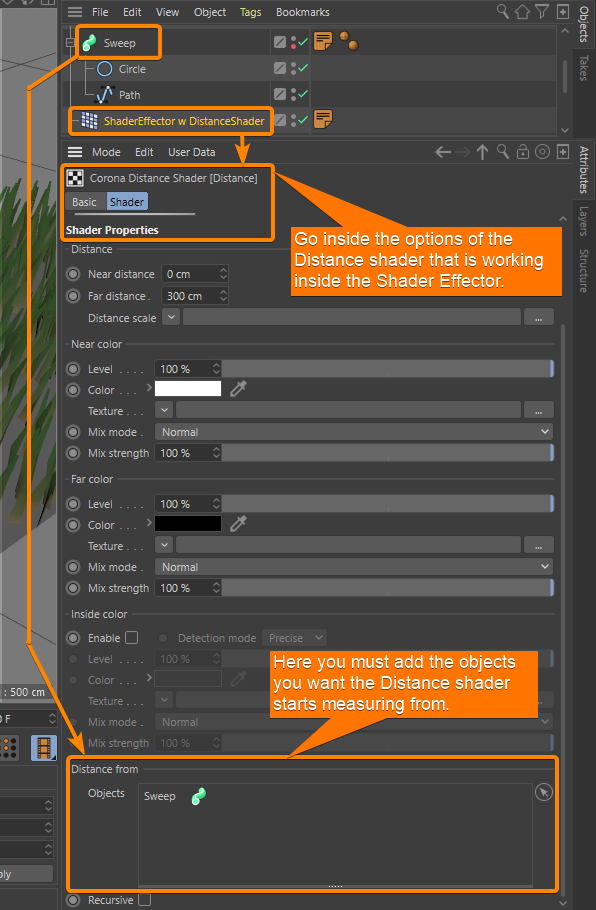Click the Near color Texture browse button

(539, 410)
